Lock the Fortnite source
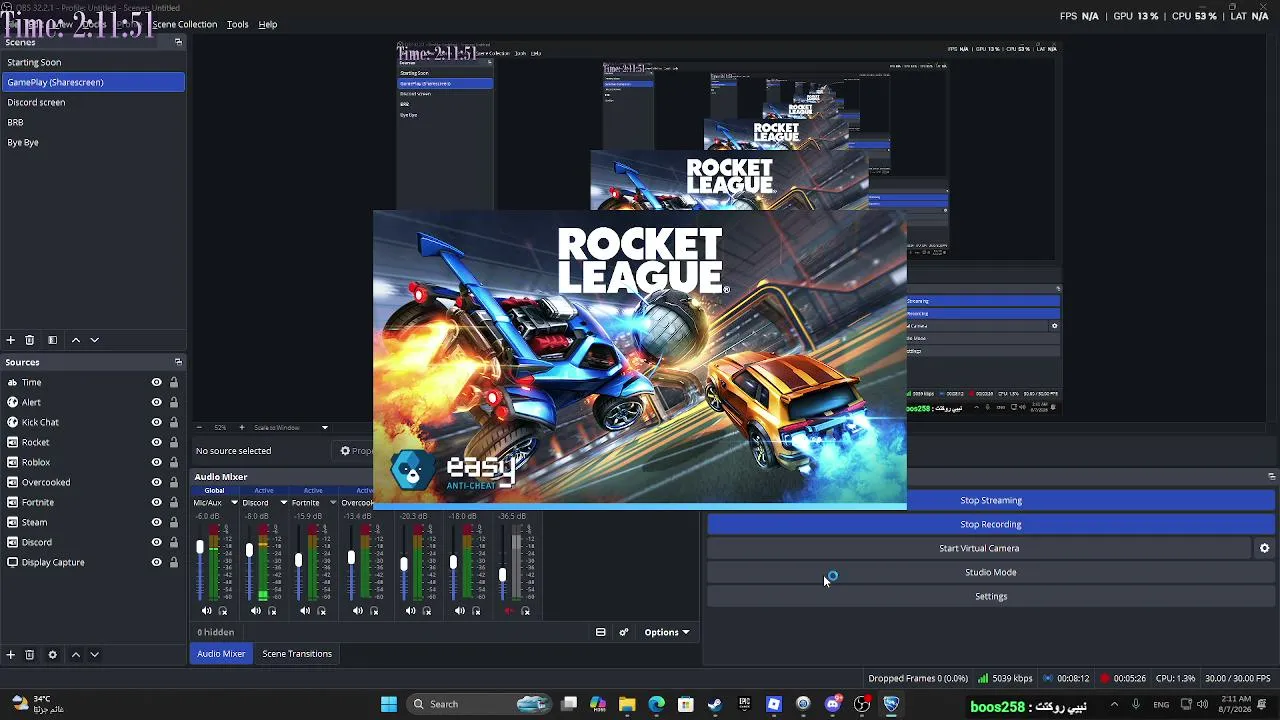 coord(174,502)
